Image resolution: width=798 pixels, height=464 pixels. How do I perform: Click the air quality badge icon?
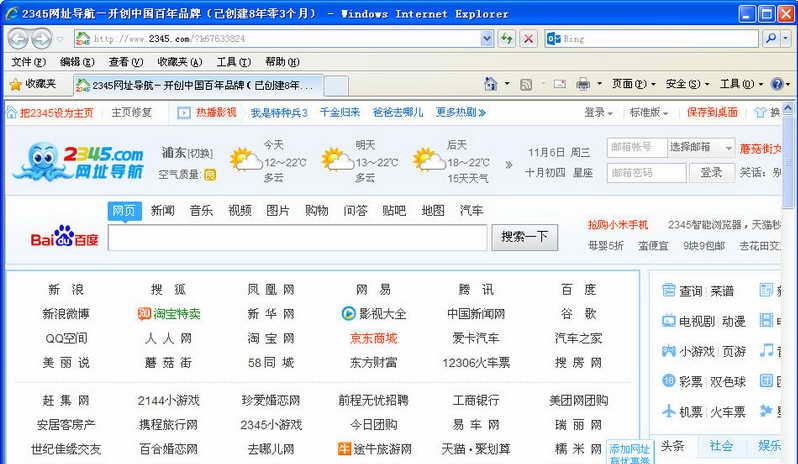coord(210,175)
